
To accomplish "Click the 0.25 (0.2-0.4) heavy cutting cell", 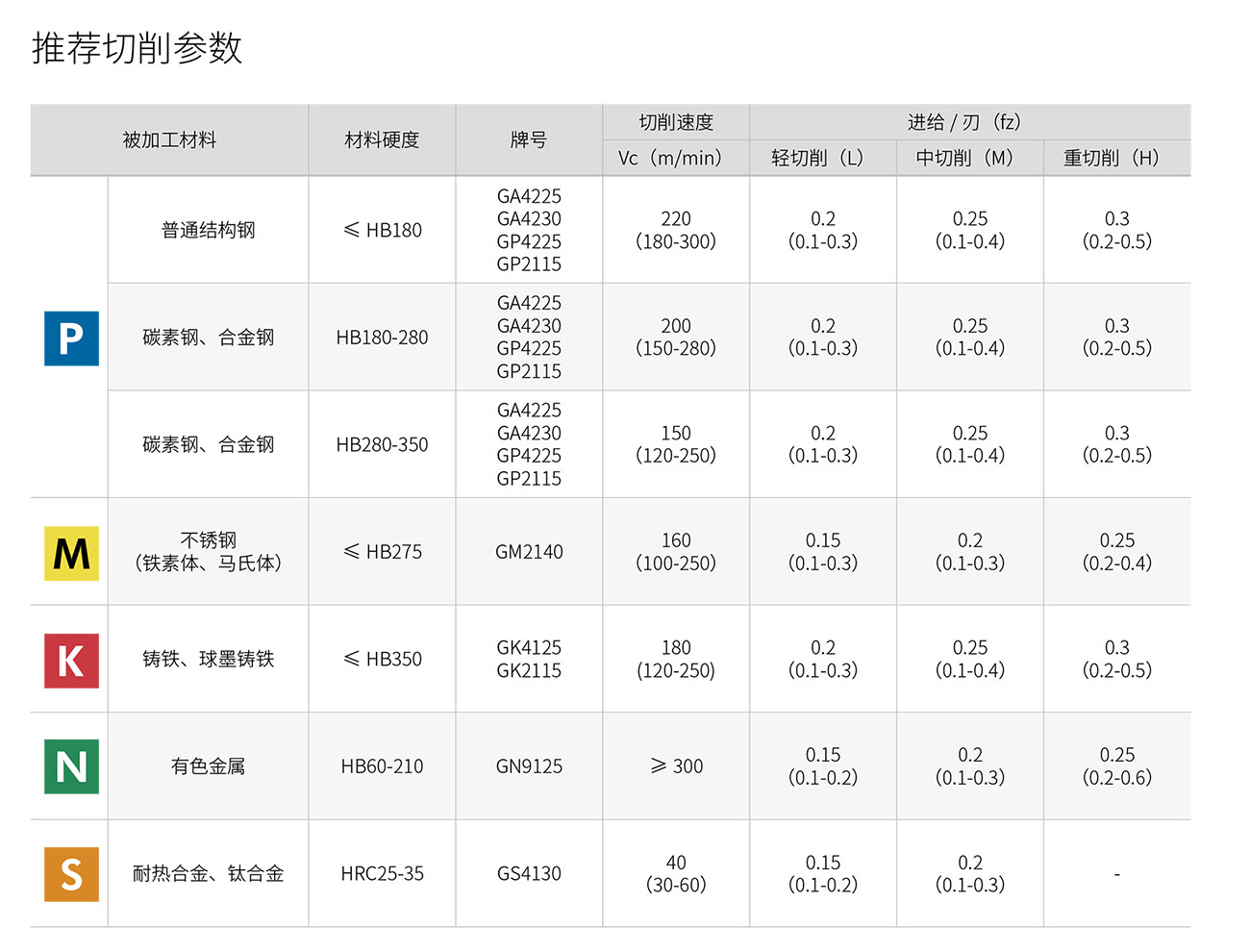I will pos(1117,552).
